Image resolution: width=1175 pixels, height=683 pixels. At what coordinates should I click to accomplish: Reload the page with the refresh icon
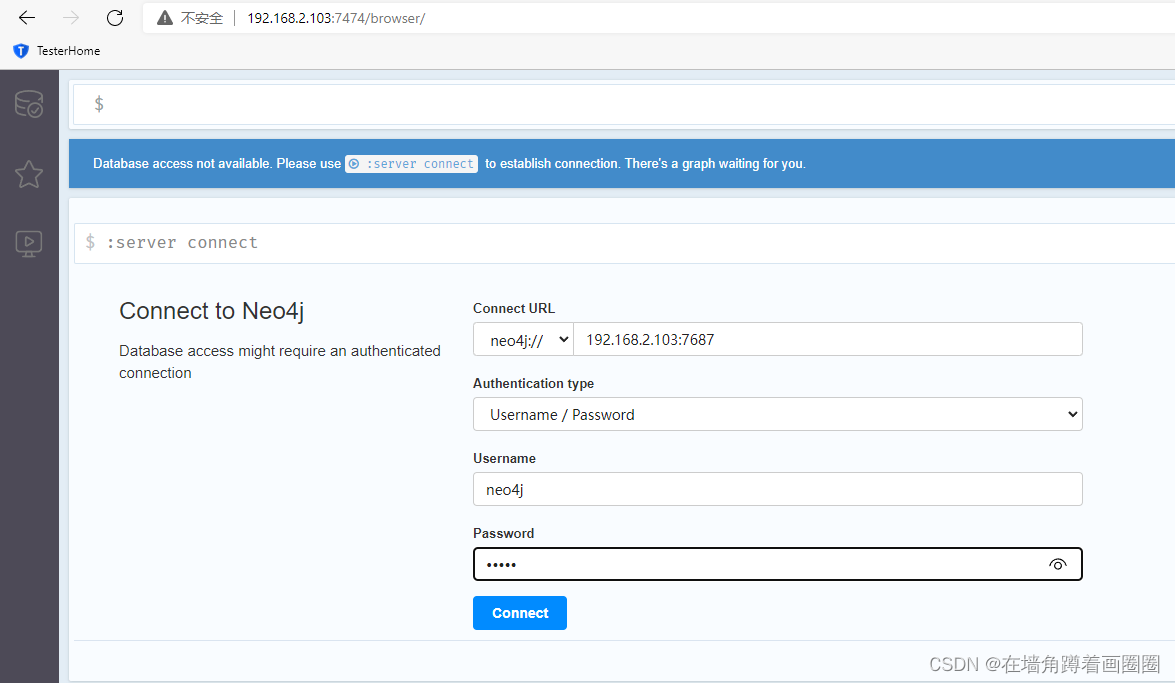click(x=115, y=17)
